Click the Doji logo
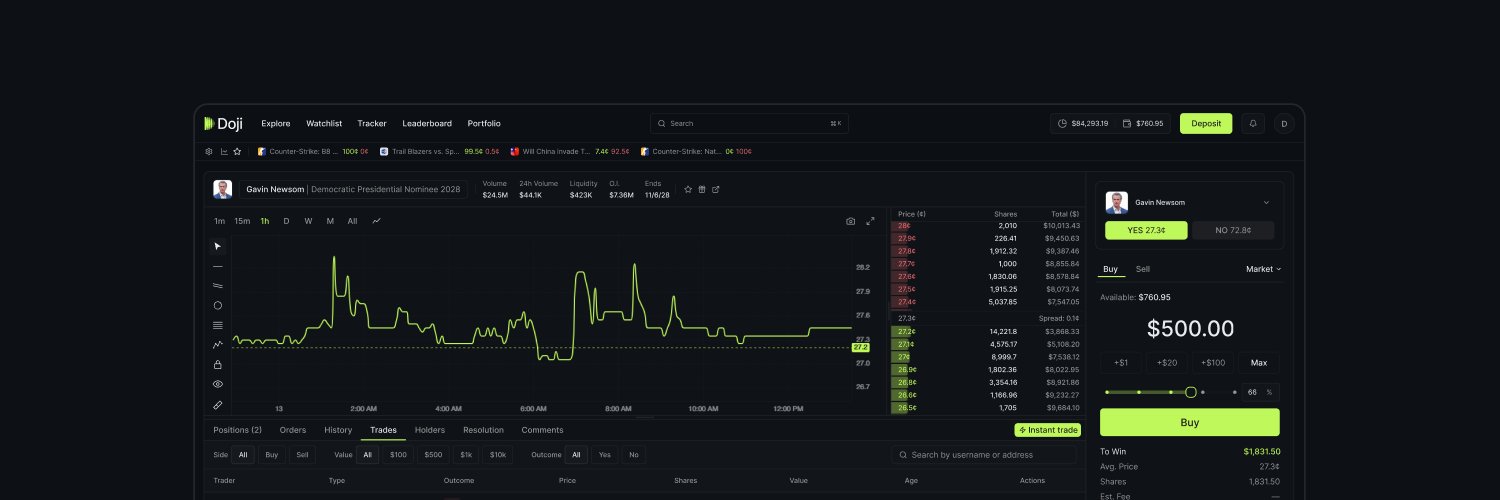The width and height of the screenshot is (1500, 500). tap(223, 123)
